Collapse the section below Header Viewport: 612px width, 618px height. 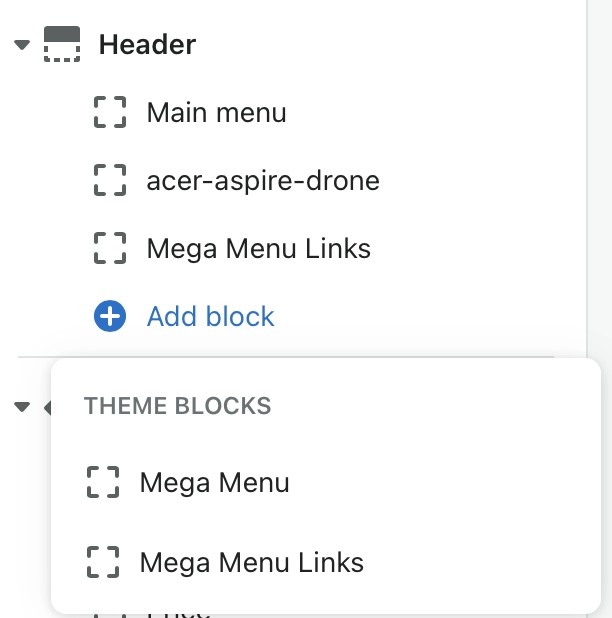click(x=23, y=406)
